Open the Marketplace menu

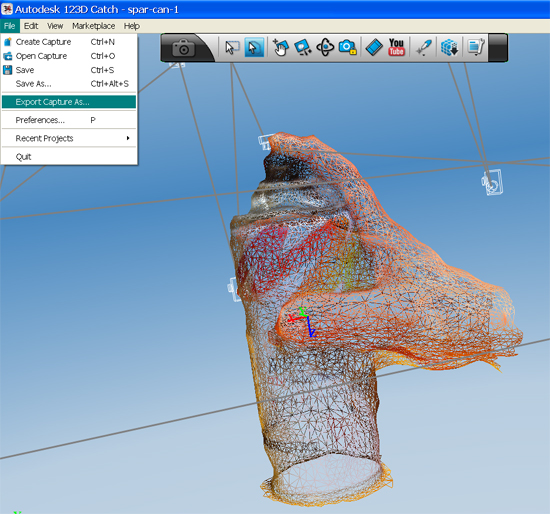(x=94, y=26)
